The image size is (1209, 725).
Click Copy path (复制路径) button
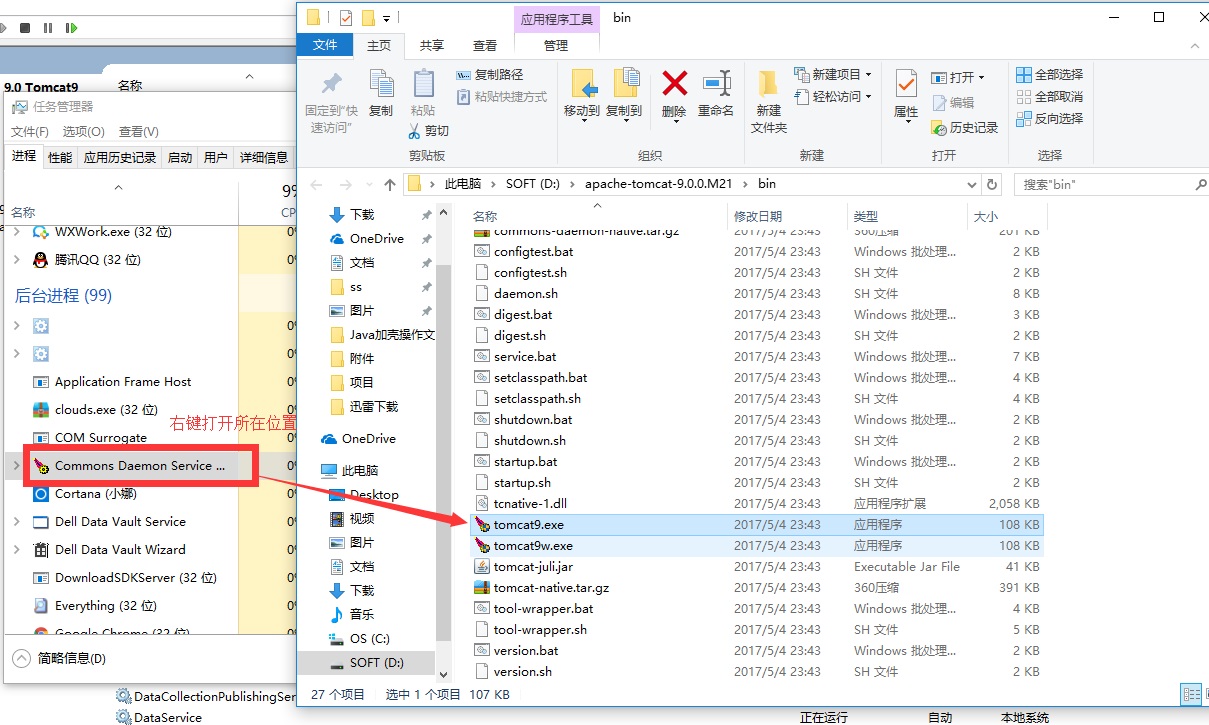489,75
